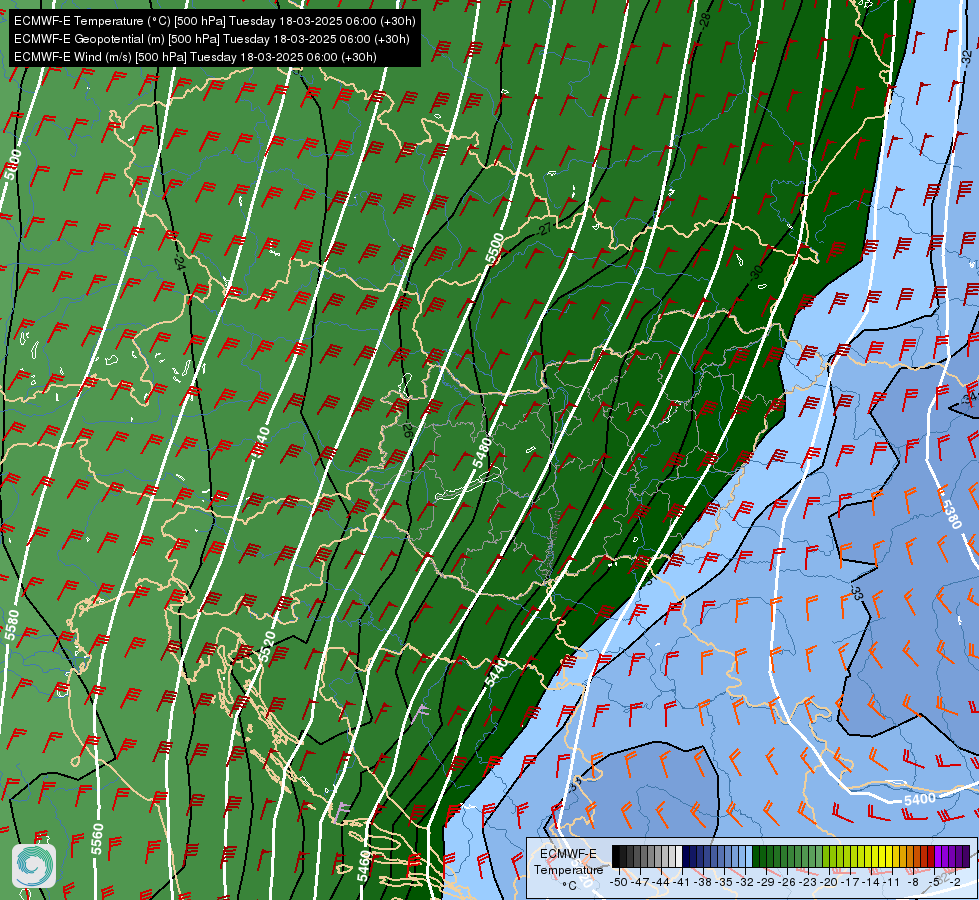Select the ECMWF-E Wind 500 hPa title line
The width and height of the screenshot is (979, 900).
pos(195,57)
